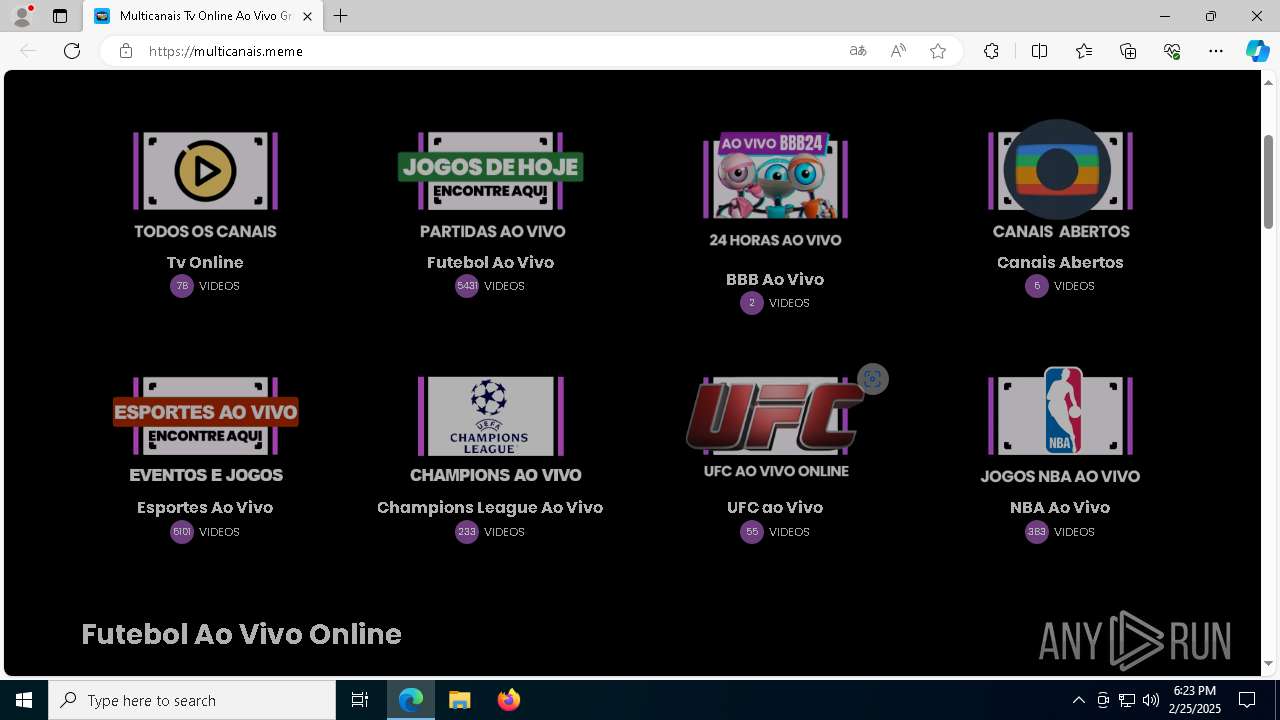The image size is (1280, 720).
Task: Open the profile avatar menu
Action: (22, 16)
